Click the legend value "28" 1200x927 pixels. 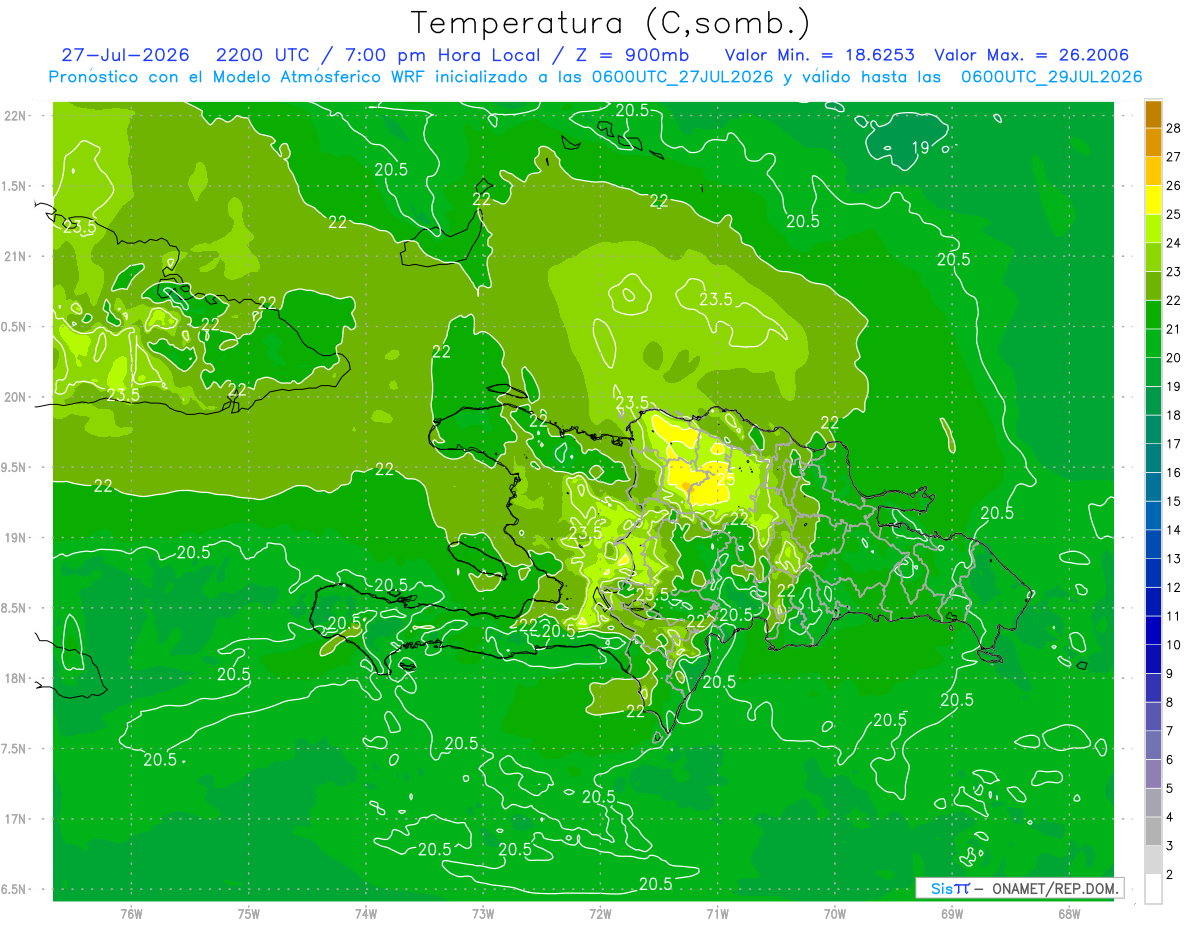1175,128
